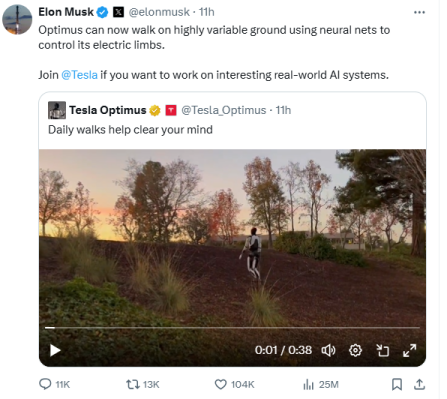Repost the tweet using the 13K retweet icon
This screenshot has width=447, height=399.
[132, 384]
